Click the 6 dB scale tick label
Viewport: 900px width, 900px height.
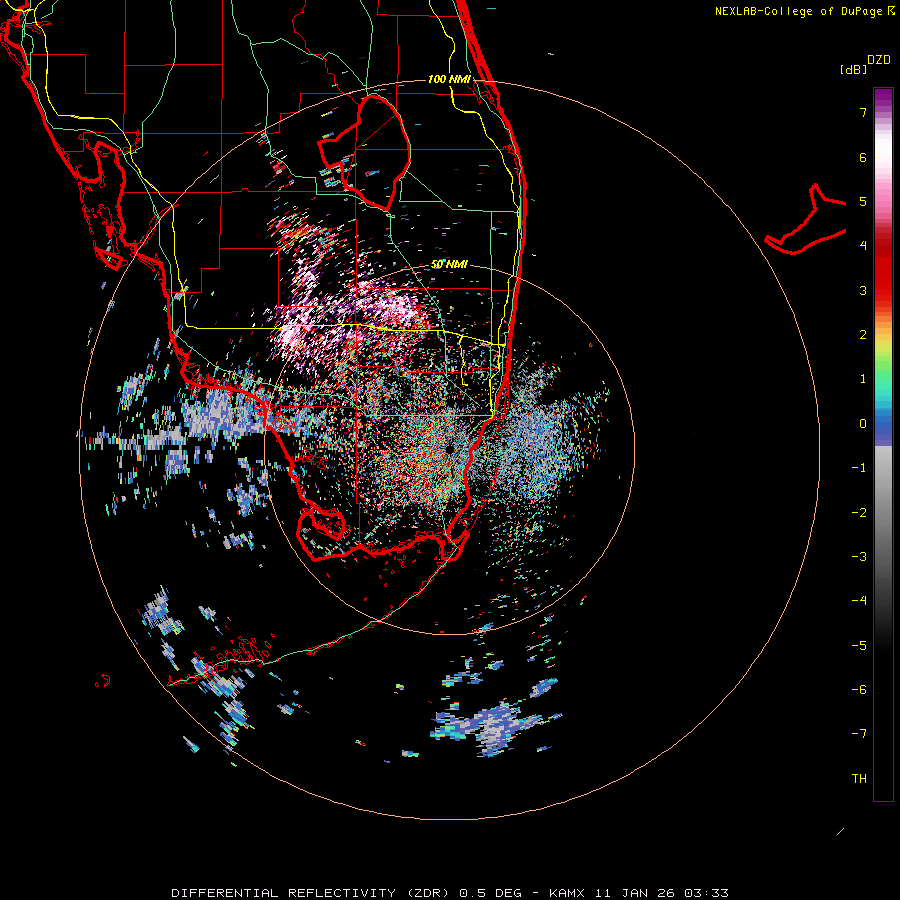(863, 157)
